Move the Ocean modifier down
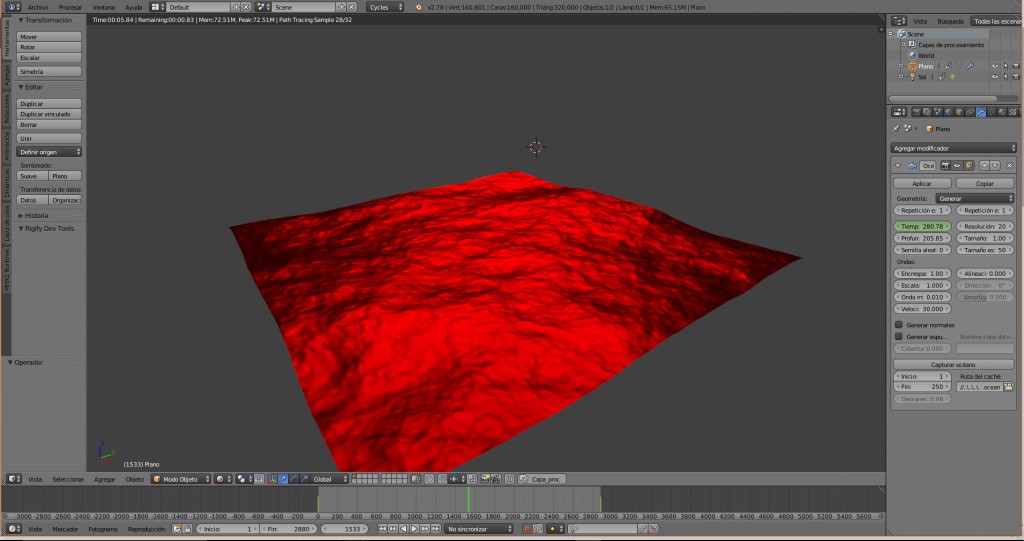 pyautogui.click(x=995, y=165)
